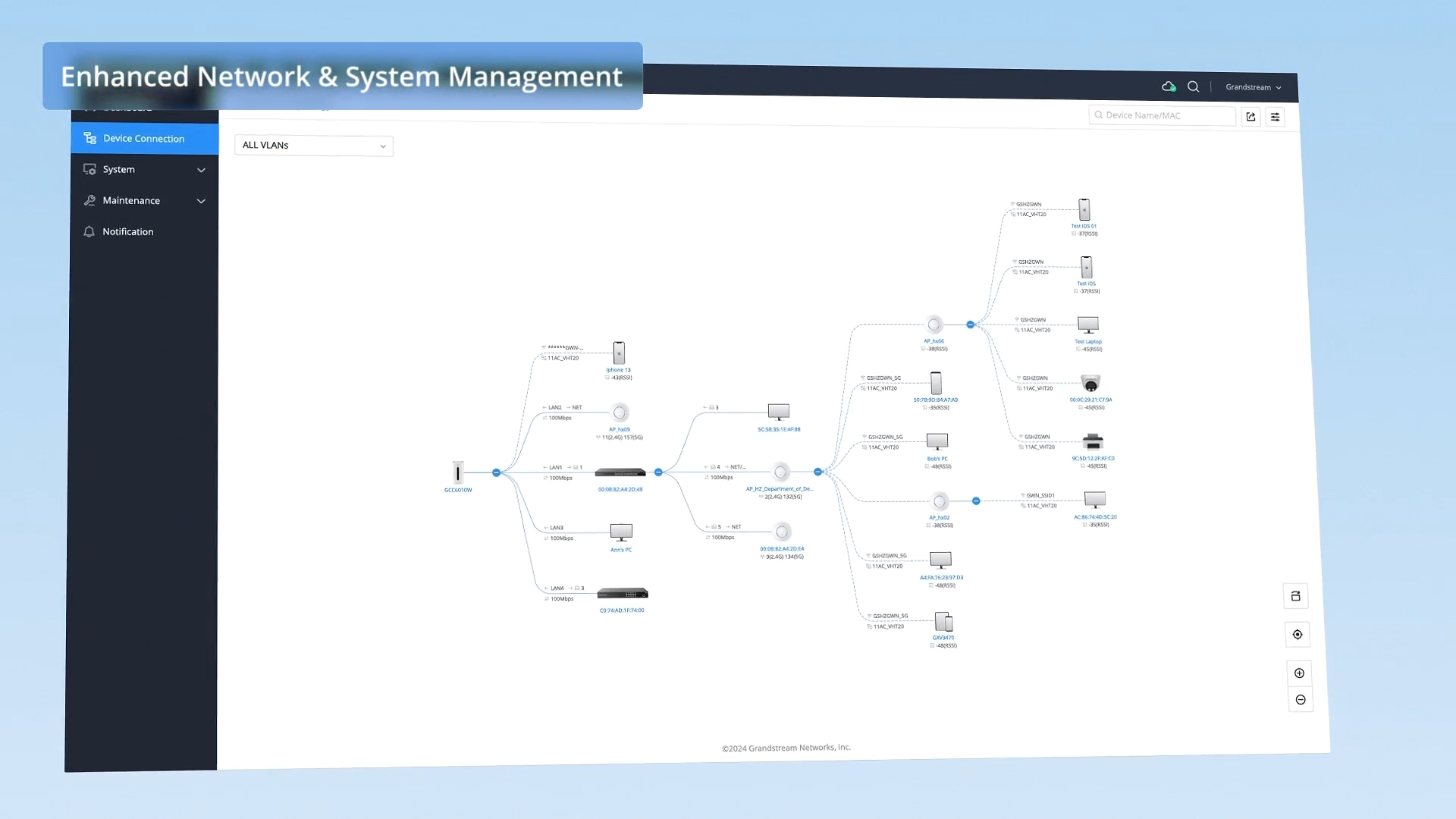Expand the System menu in sidebar
The height and width of the screenshot is (819, 1456).
pyautogui.click(x=144, y=170)
